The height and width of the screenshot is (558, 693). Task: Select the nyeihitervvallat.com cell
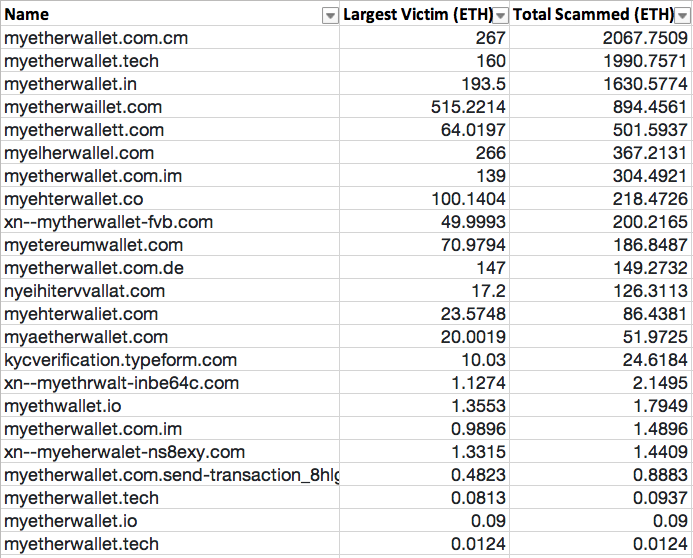coord(85,291)
